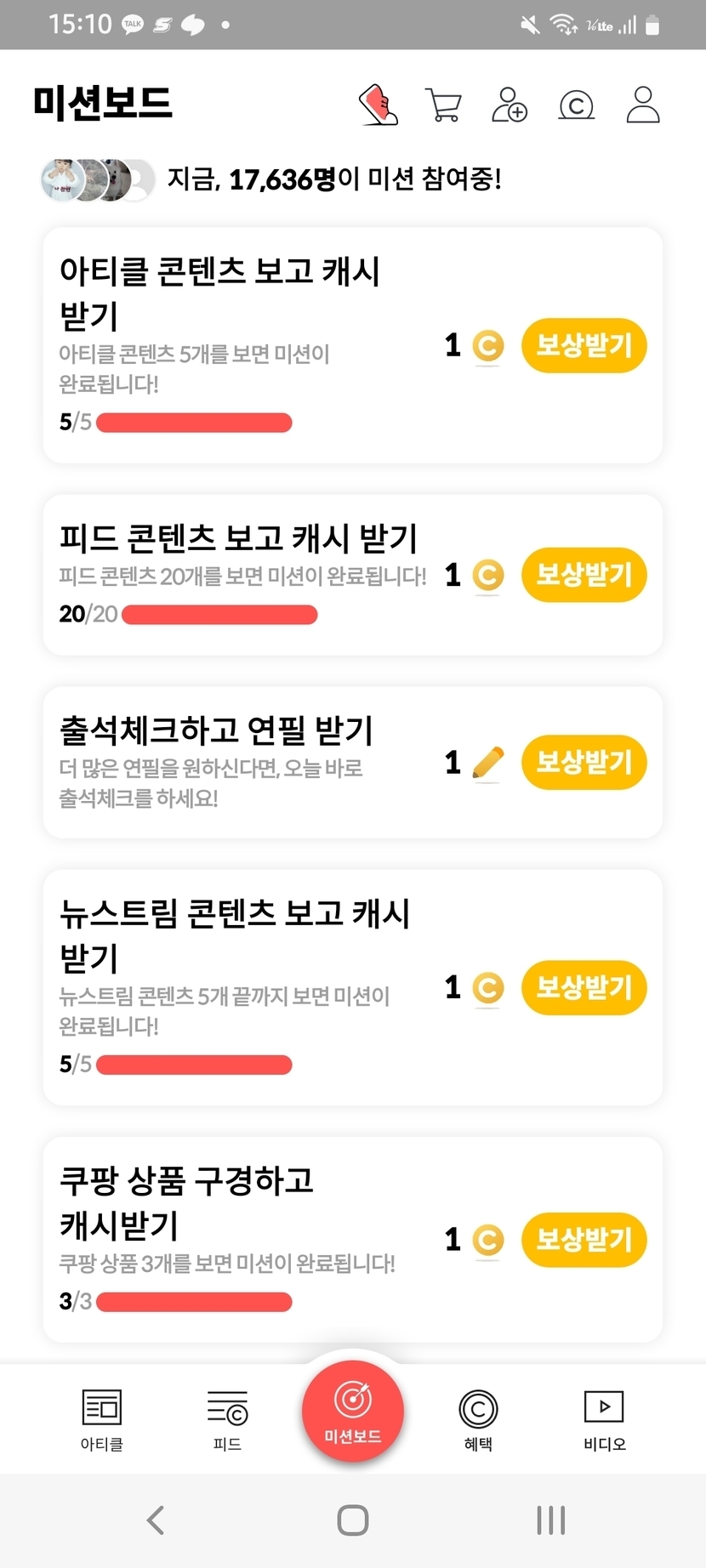Tap the red sneaker icon in header
Image resolution: width=706 pixels, height=1568 pixels.
[x=379, y=105]
